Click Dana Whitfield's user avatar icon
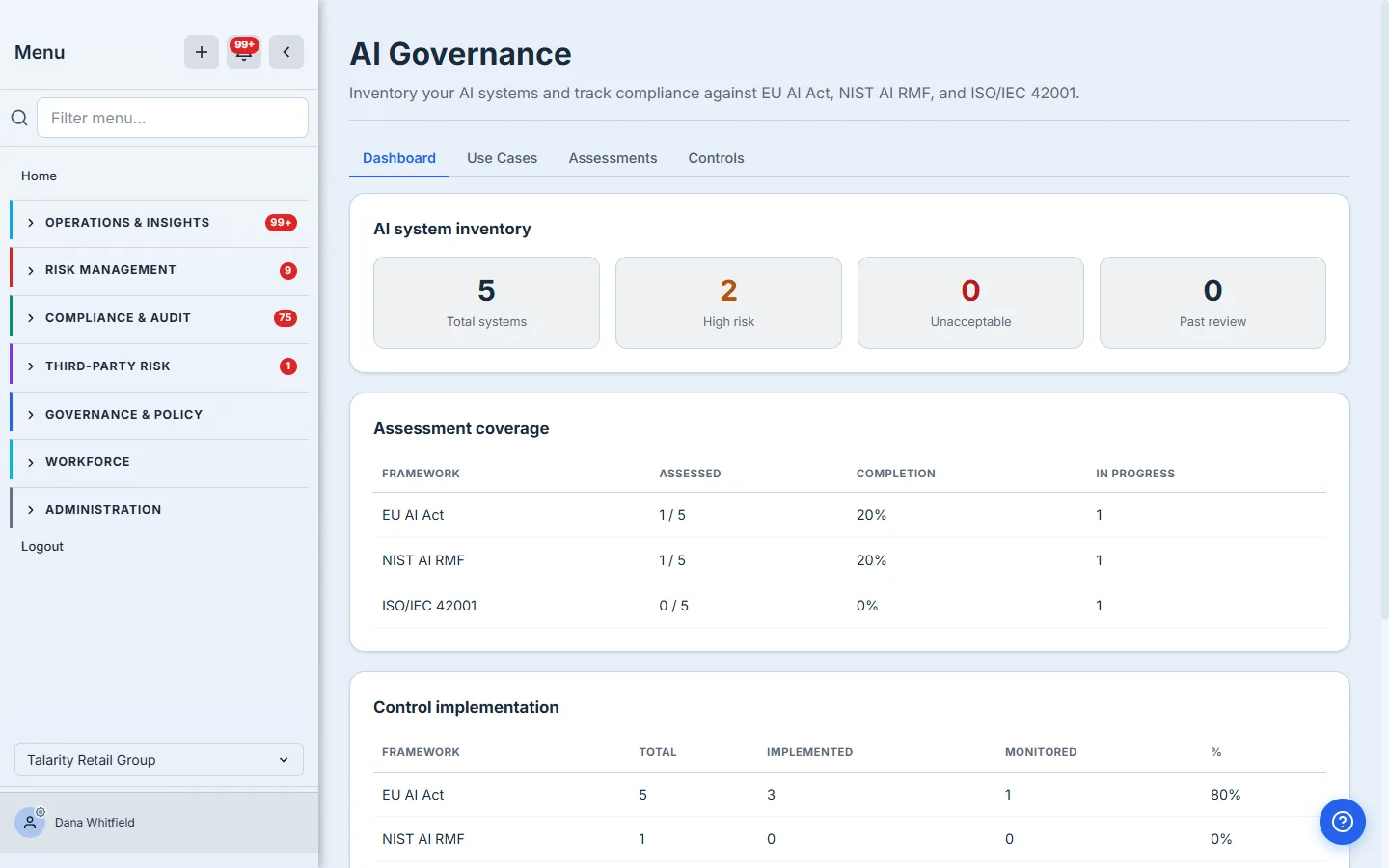 30,823
